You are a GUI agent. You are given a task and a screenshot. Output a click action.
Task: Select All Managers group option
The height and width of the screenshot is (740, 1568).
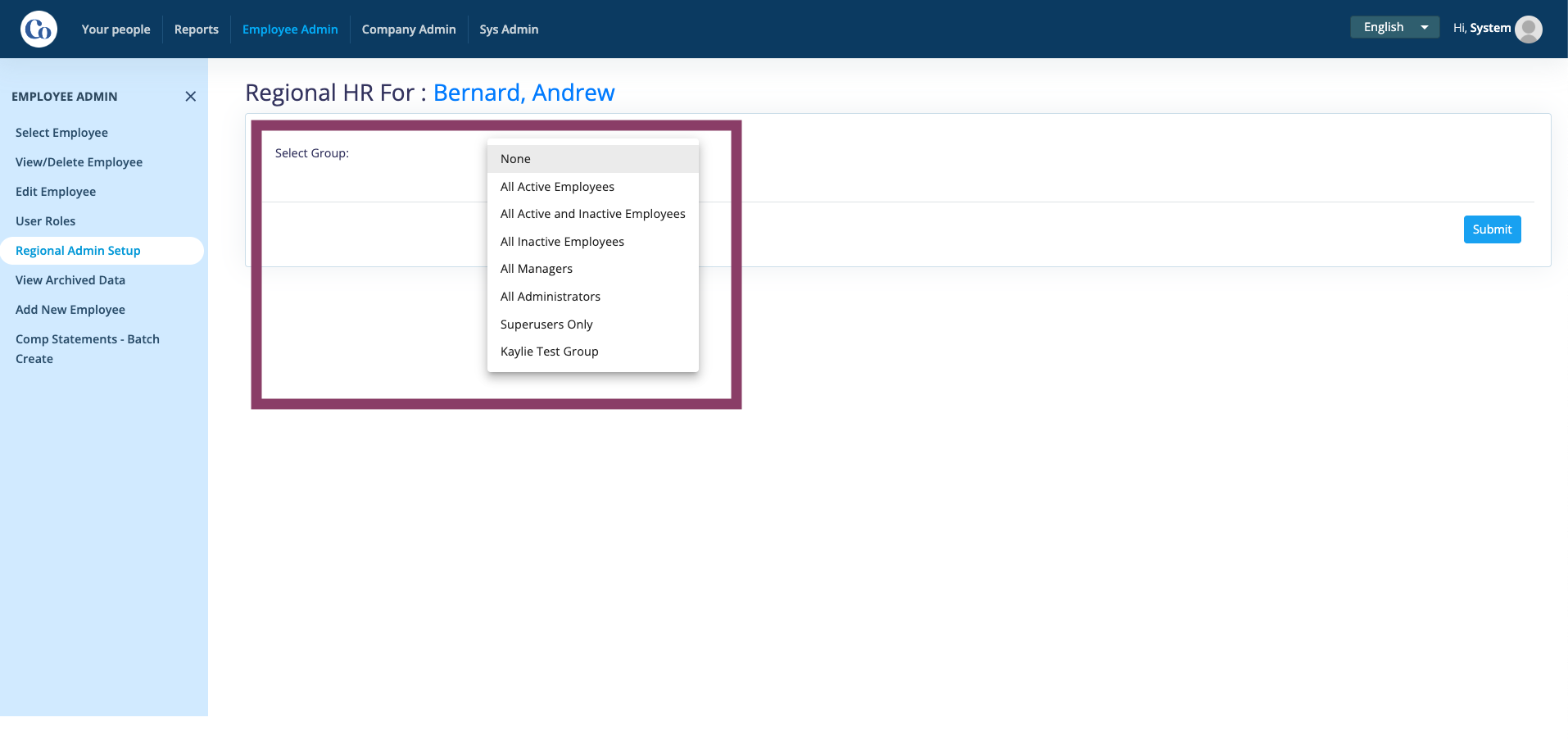pos(593,269)
